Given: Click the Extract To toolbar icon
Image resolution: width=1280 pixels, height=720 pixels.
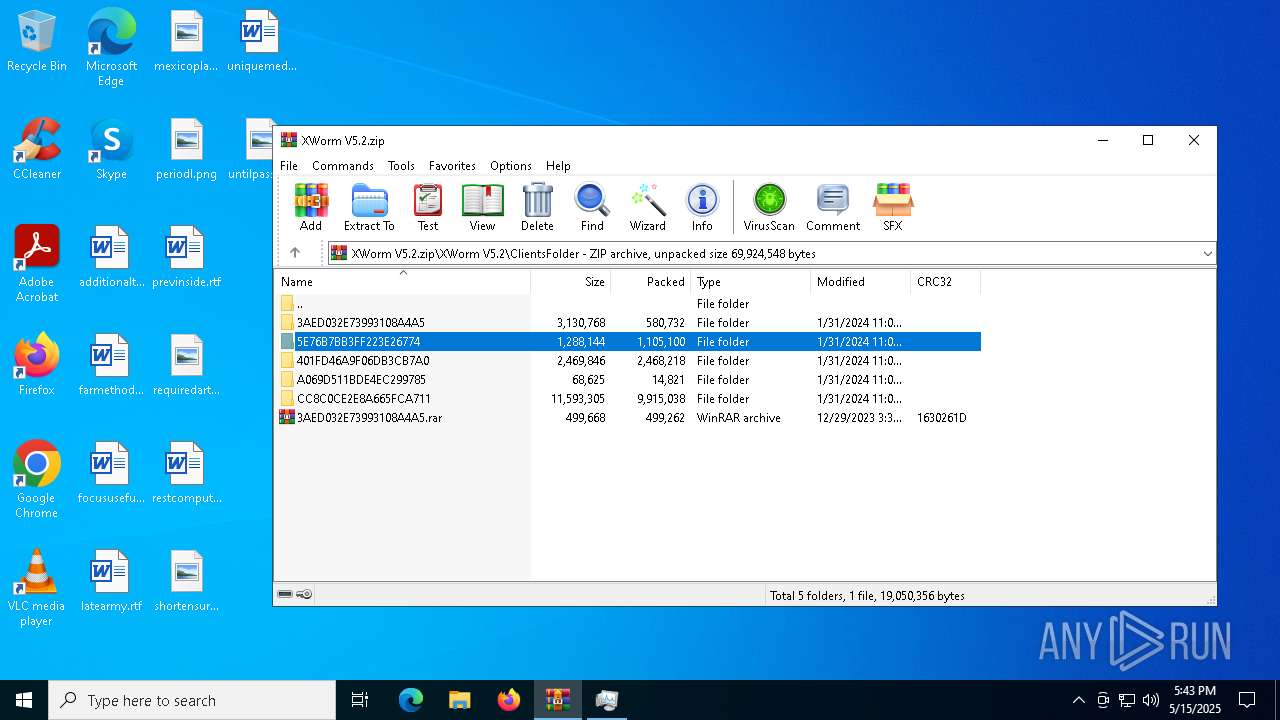Looking at the screenshot, I should coord(369,208).
